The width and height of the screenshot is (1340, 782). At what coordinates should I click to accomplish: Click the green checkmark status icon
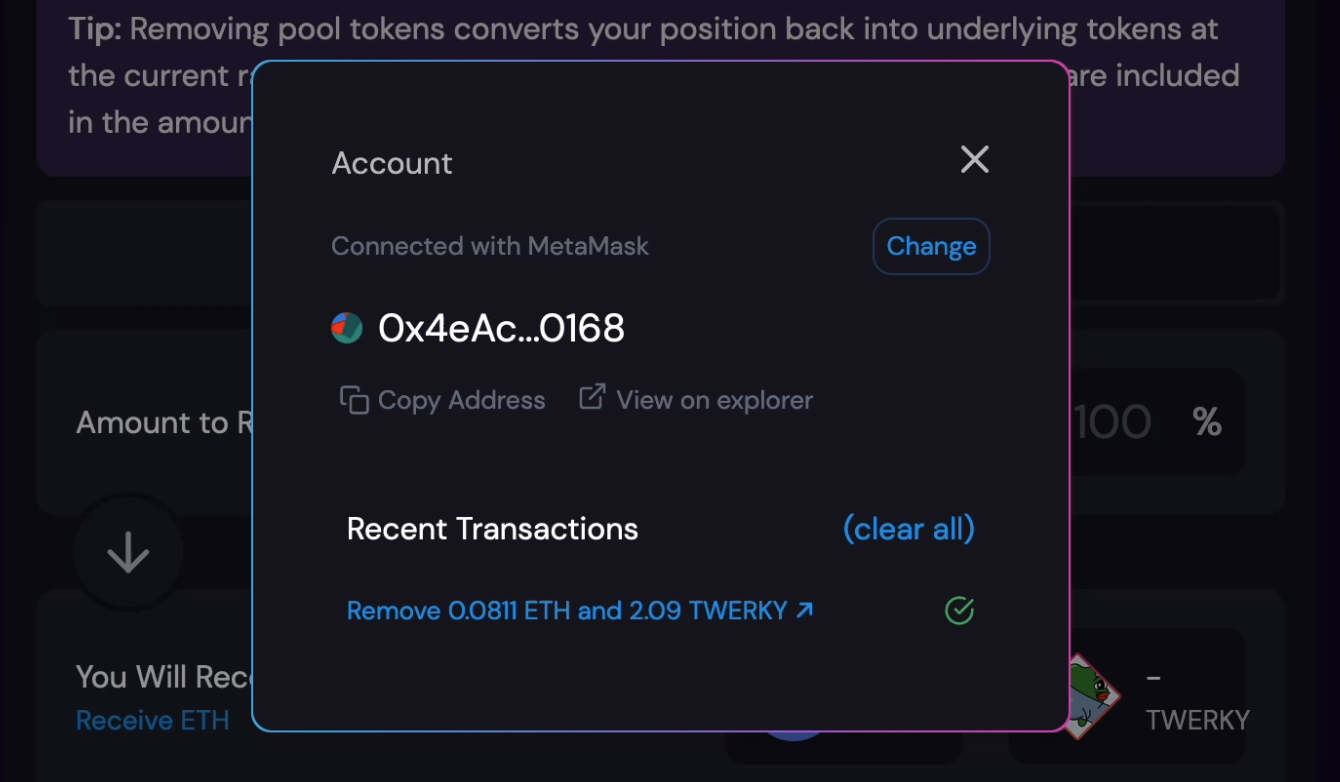click(959, 610)
